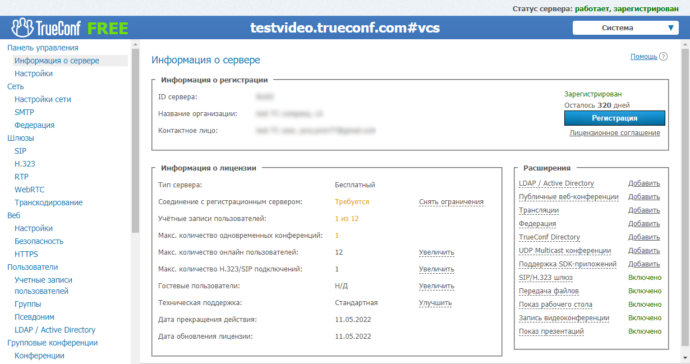Image resolution: width=690 pixels, height=364 pixels.
Task: Open Настройки under Веб section
Action: pyautogui.click(x=33, y=228)
